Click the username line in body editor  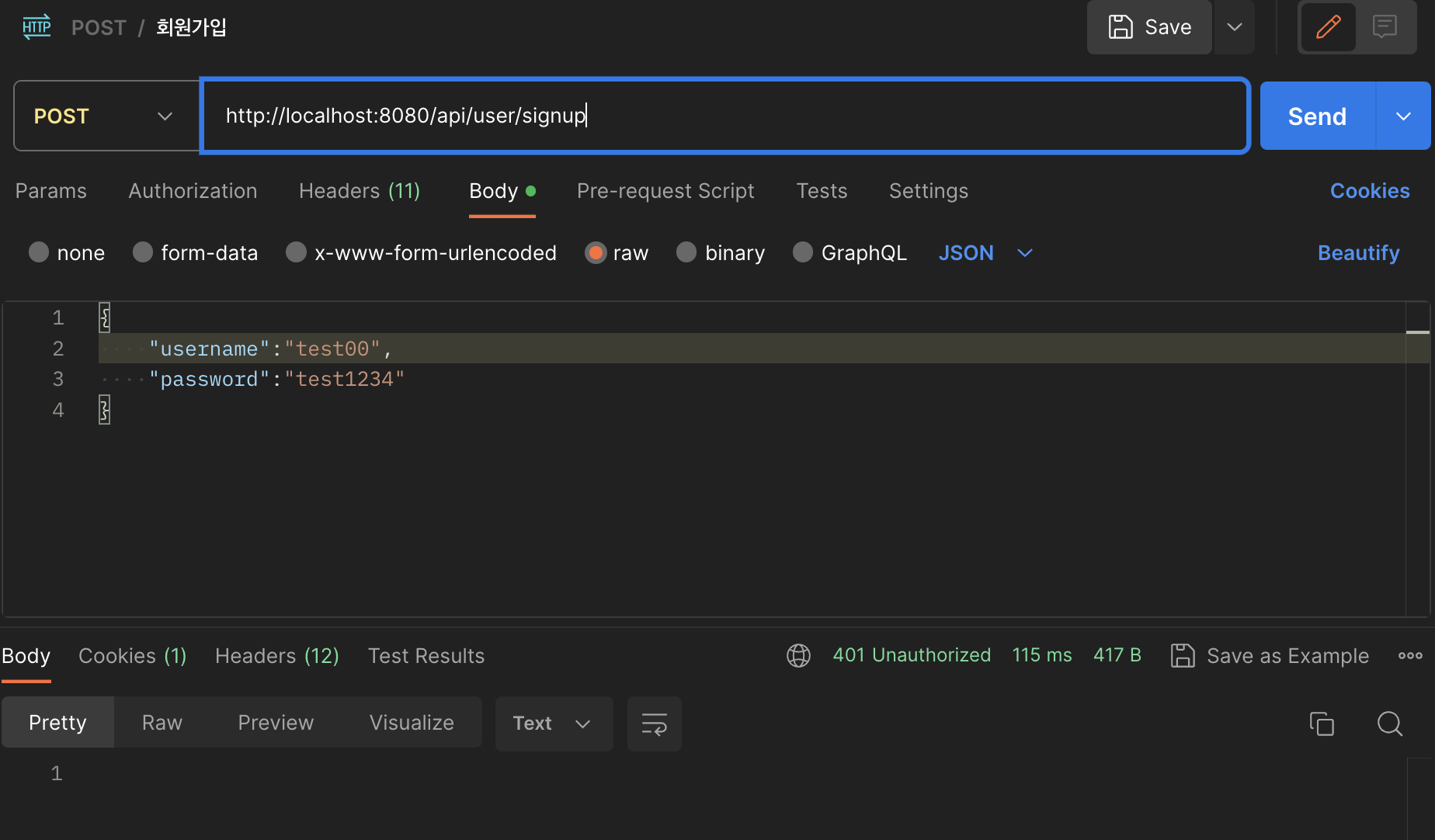coord(752,349)
